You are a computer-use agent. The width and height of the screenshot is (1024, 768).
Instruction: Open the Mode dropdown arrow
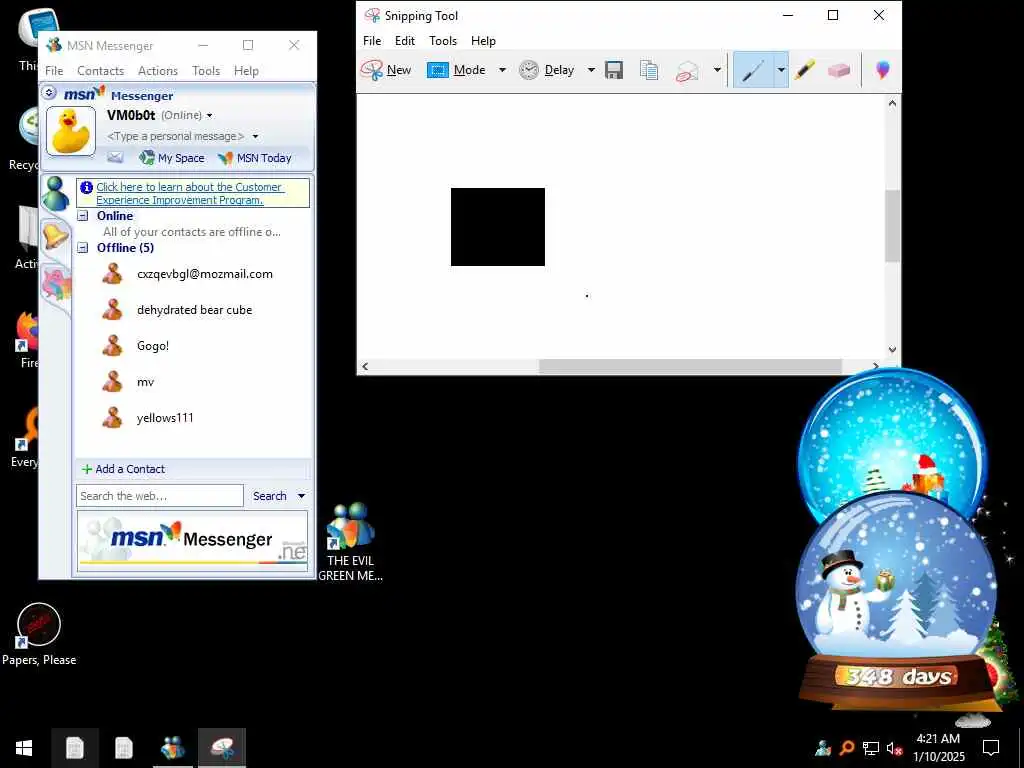pos(502,70)
